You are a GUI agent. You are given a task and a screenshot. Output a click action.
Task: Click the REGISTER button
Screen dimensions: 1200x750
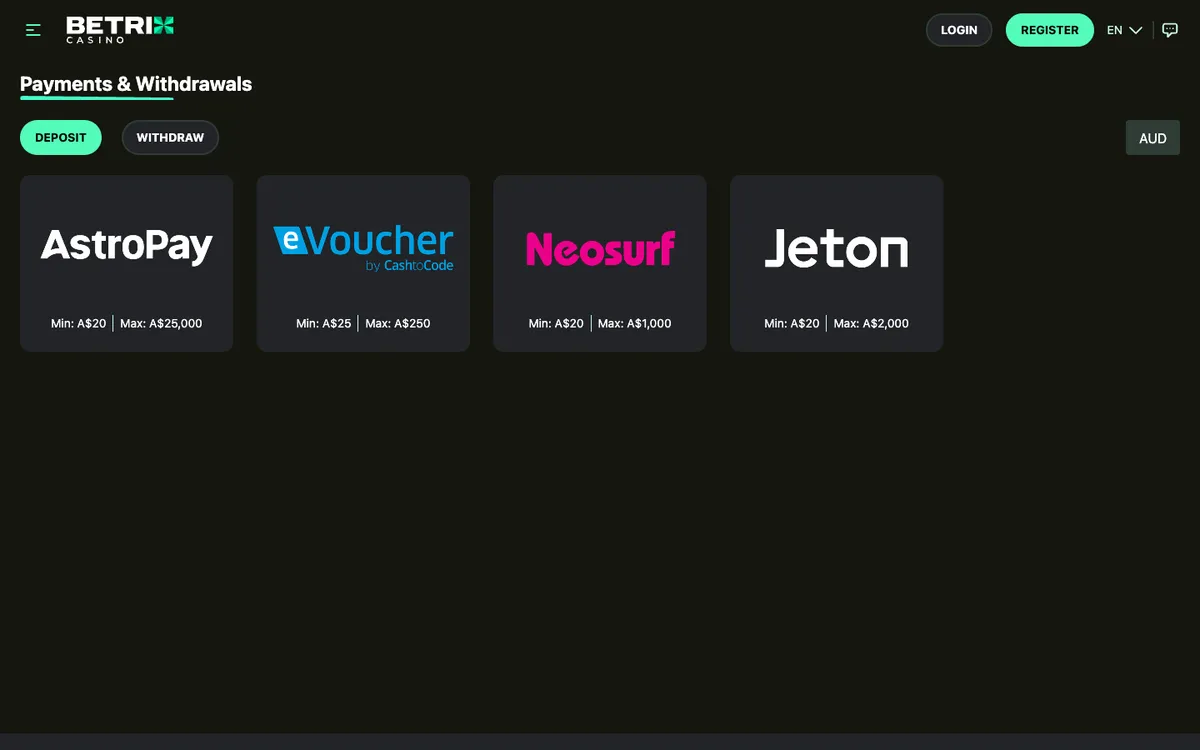[x=1050, y=30]
